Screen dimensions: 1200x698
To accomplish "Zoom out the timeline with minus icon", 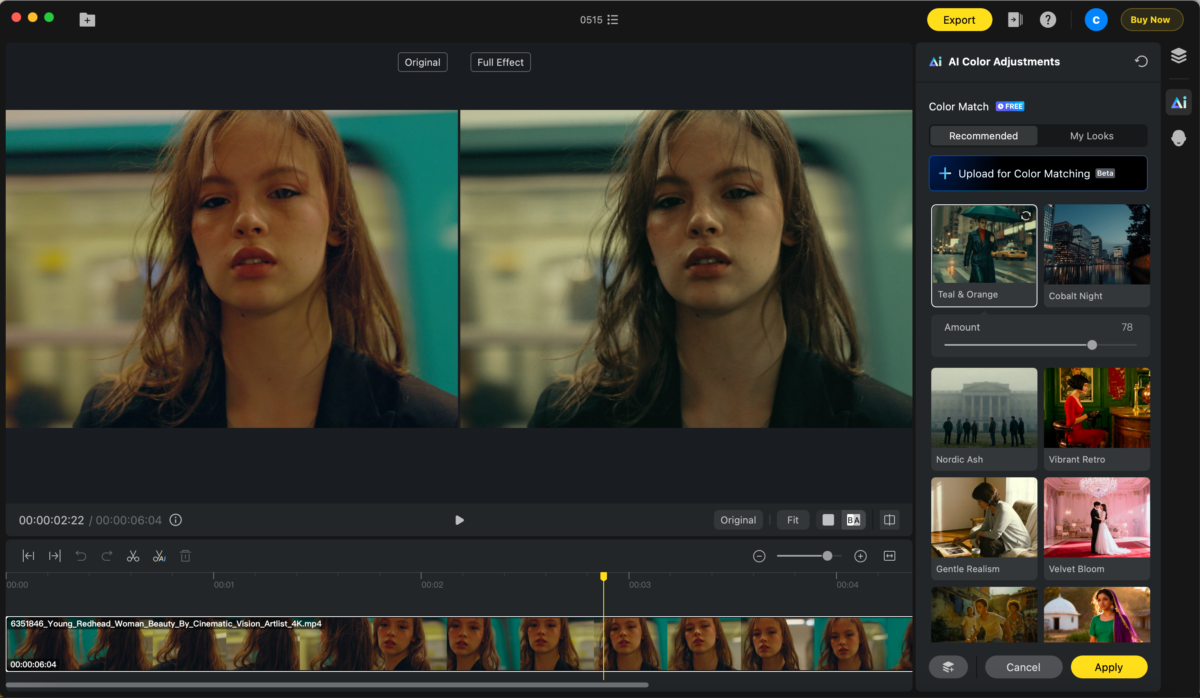I will pos(760,556).
